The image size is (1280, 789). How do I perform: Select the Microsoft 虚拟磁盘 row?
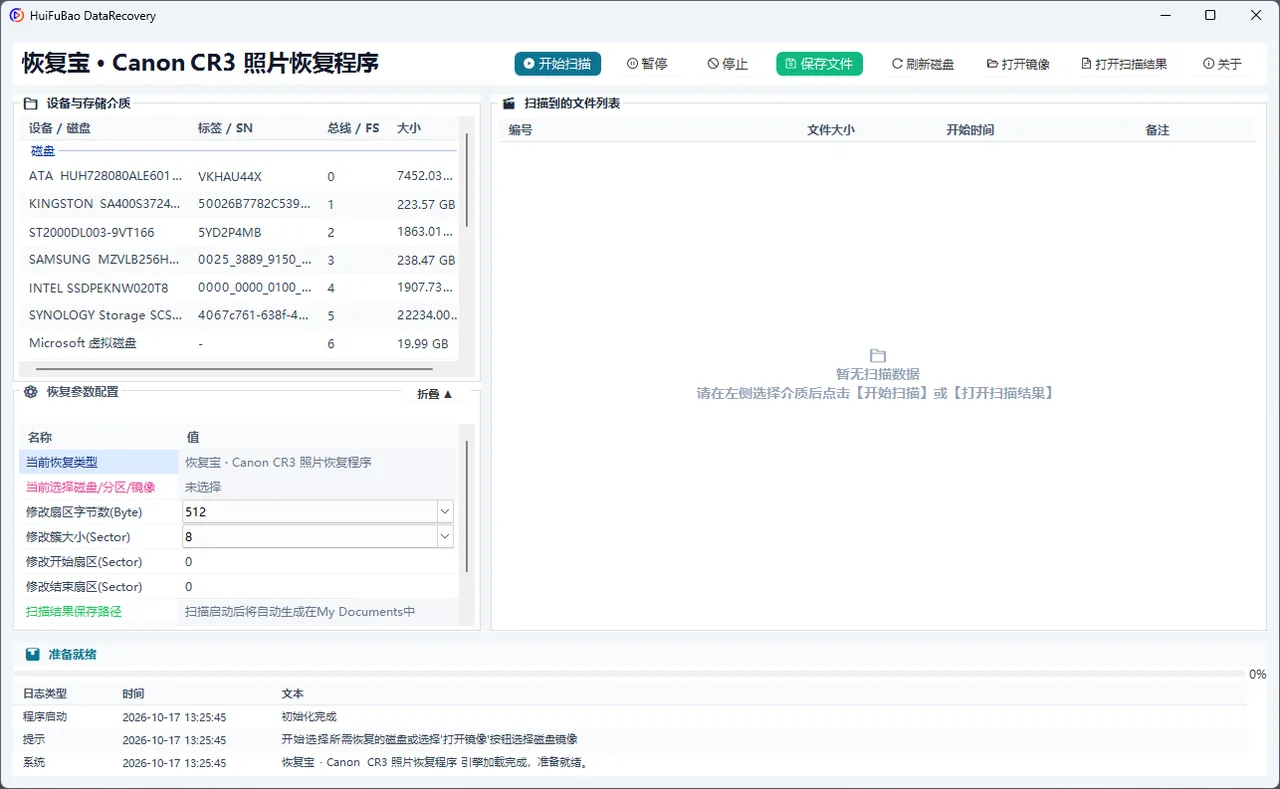(240, 343)
